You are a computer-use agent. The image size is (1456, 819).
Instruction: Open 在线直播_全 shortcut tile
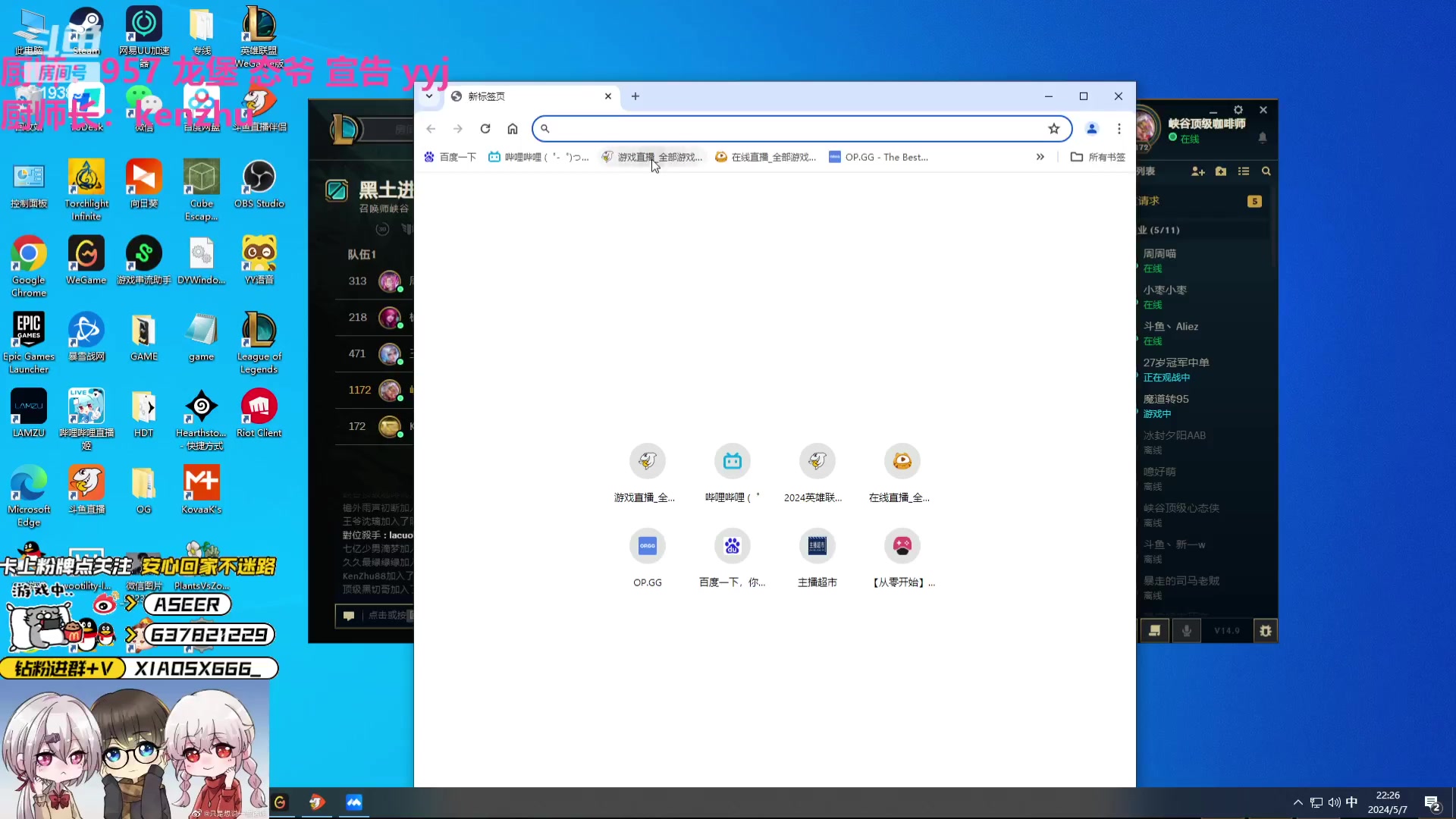[902, 473]
